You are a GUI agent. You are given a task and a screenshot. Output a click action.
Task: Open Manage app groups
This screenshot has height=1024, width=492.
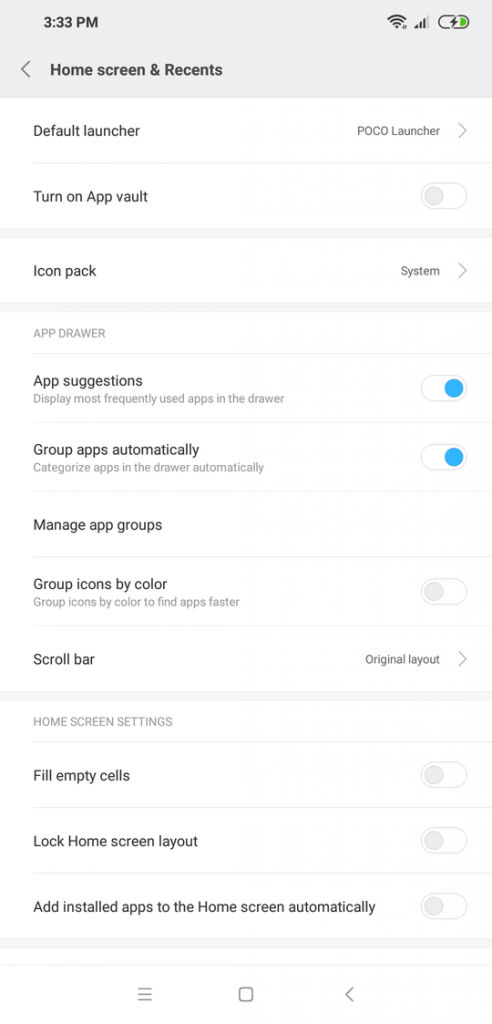point(246,524)
